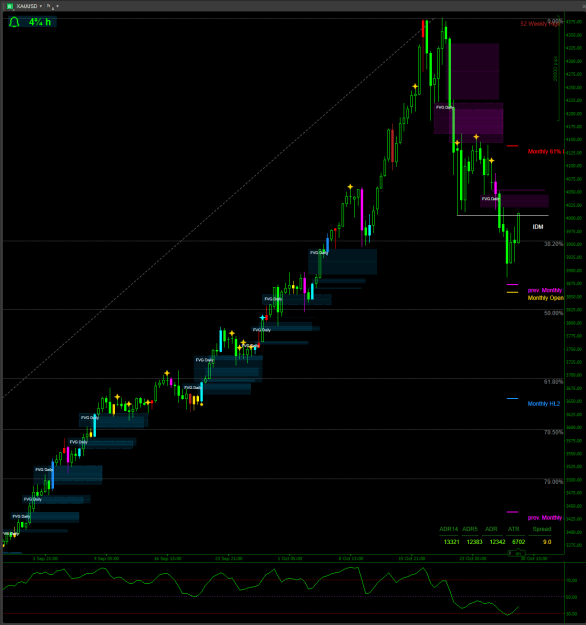Click the timeframe period icon in toolbar
The width and height of the screenshot is (586, 625).
point(50,6)
